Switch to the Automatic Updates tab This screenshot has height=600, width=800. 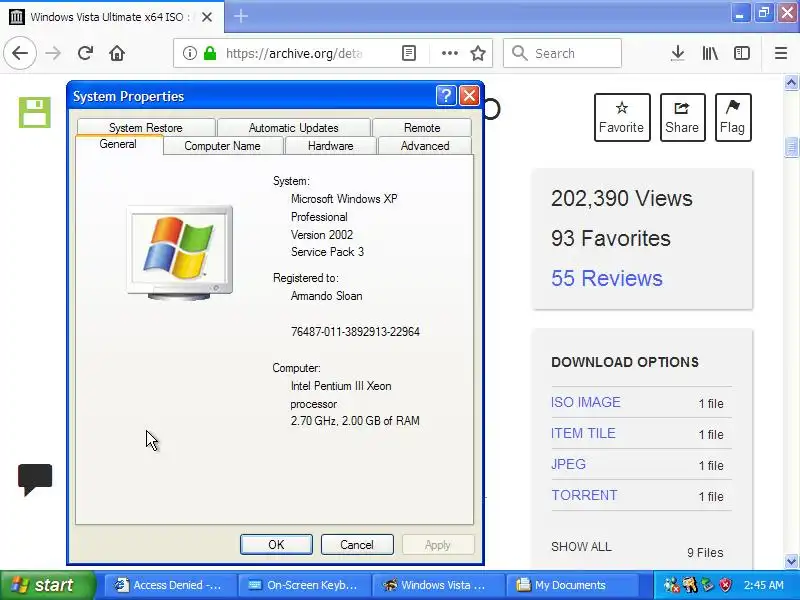294,128
